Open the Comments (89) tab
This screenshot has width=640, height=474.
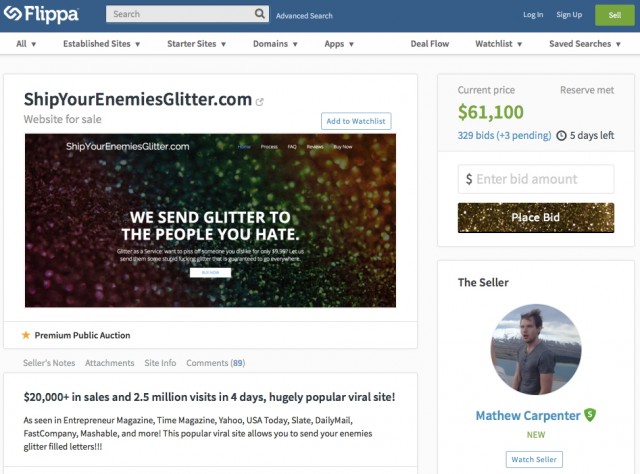coord(216,363)
